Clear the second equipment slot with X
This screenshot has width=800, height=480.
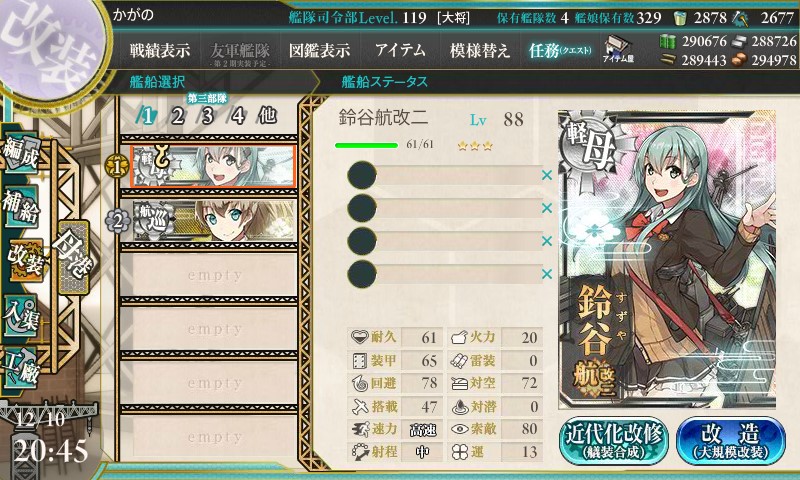click(x=547, y=208)
